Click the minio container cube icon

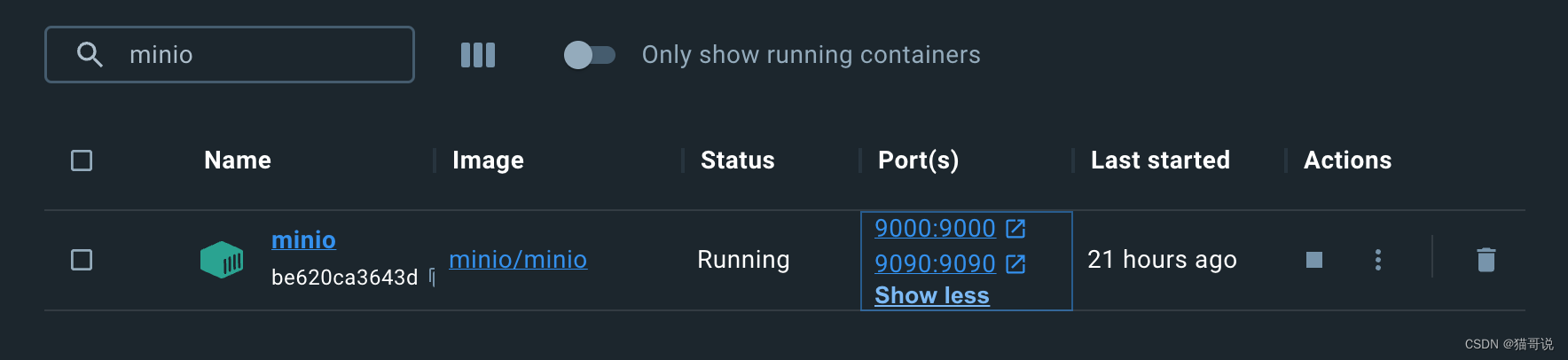tap(222, 260)
